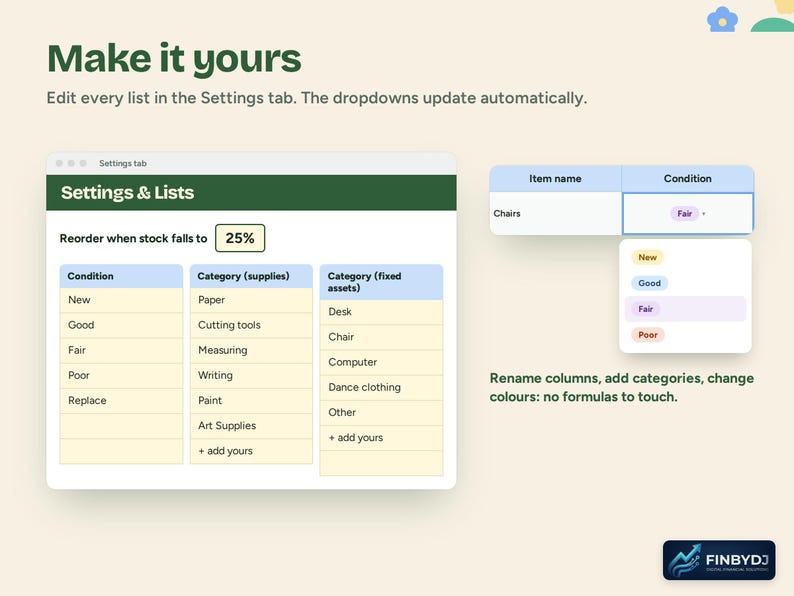Select the Art Supplies cell

coord(251,426)
